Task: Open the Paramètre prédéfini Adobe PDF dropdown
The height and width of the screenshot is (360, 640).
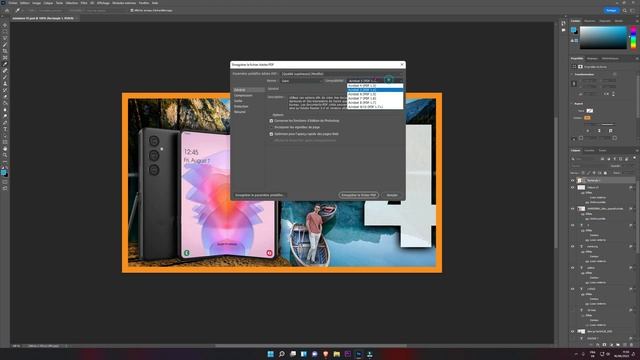Action: 342,74
